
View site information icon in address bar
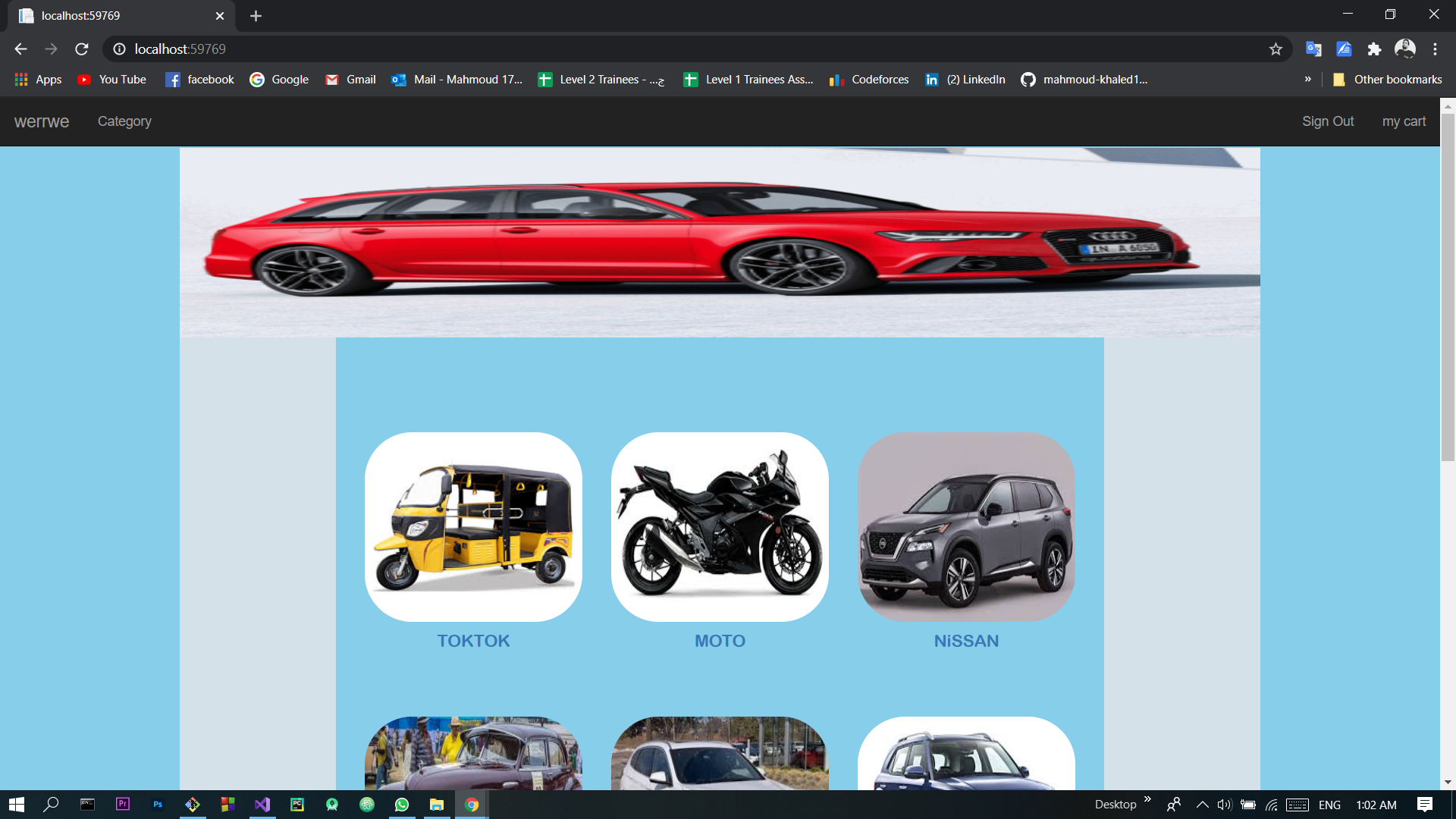119,49
